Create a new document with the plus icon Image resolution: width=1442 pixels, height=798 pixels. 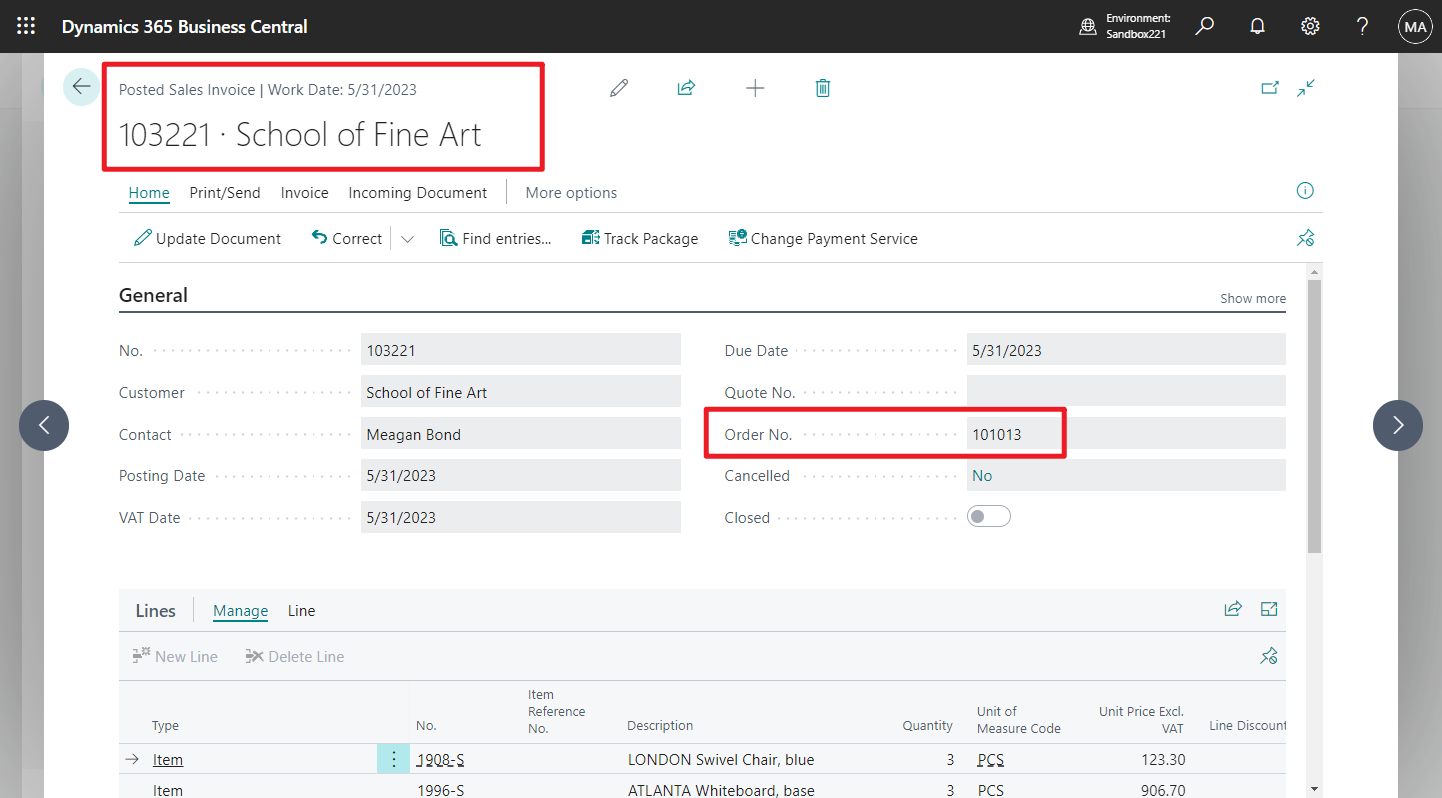755,88
